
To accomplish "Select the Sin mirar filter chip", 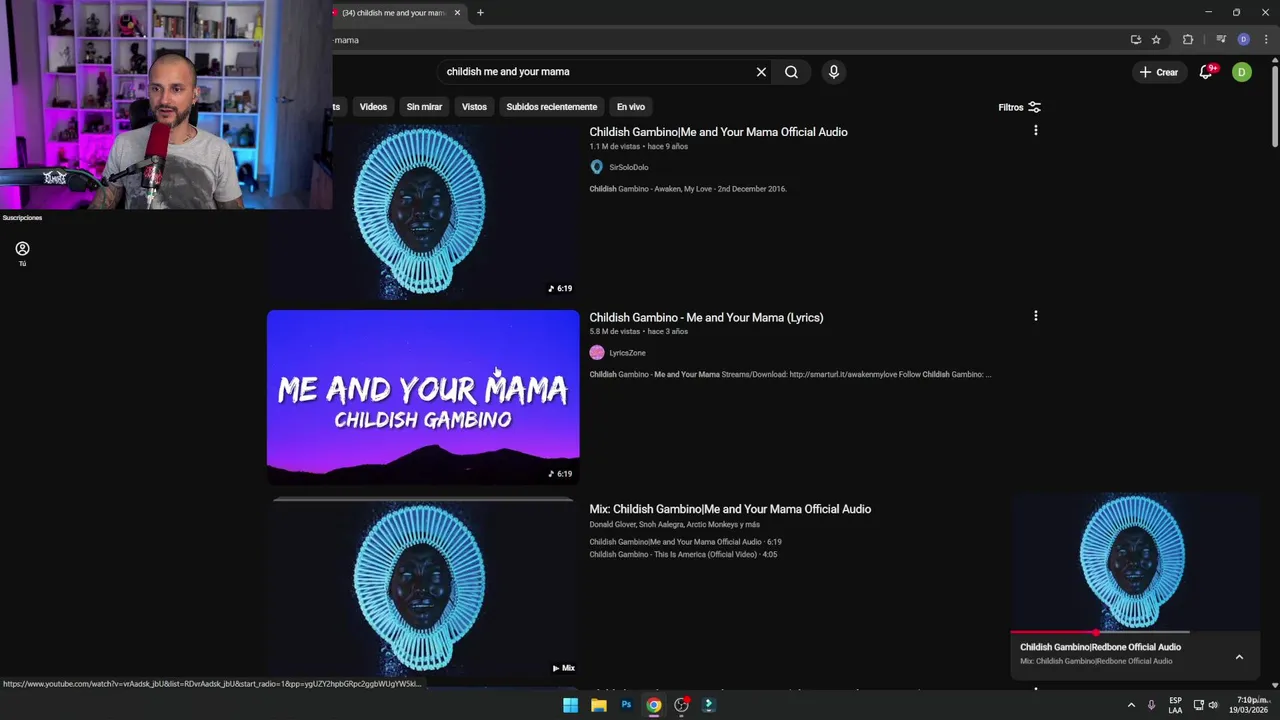I will coord(424,107).
